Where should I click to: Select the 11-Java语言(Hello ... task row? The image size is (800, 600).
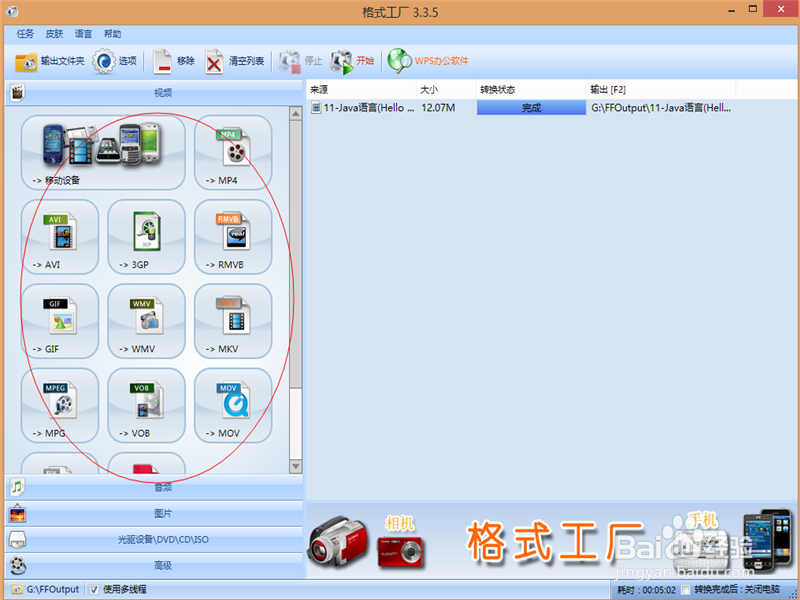pos(520,108)
